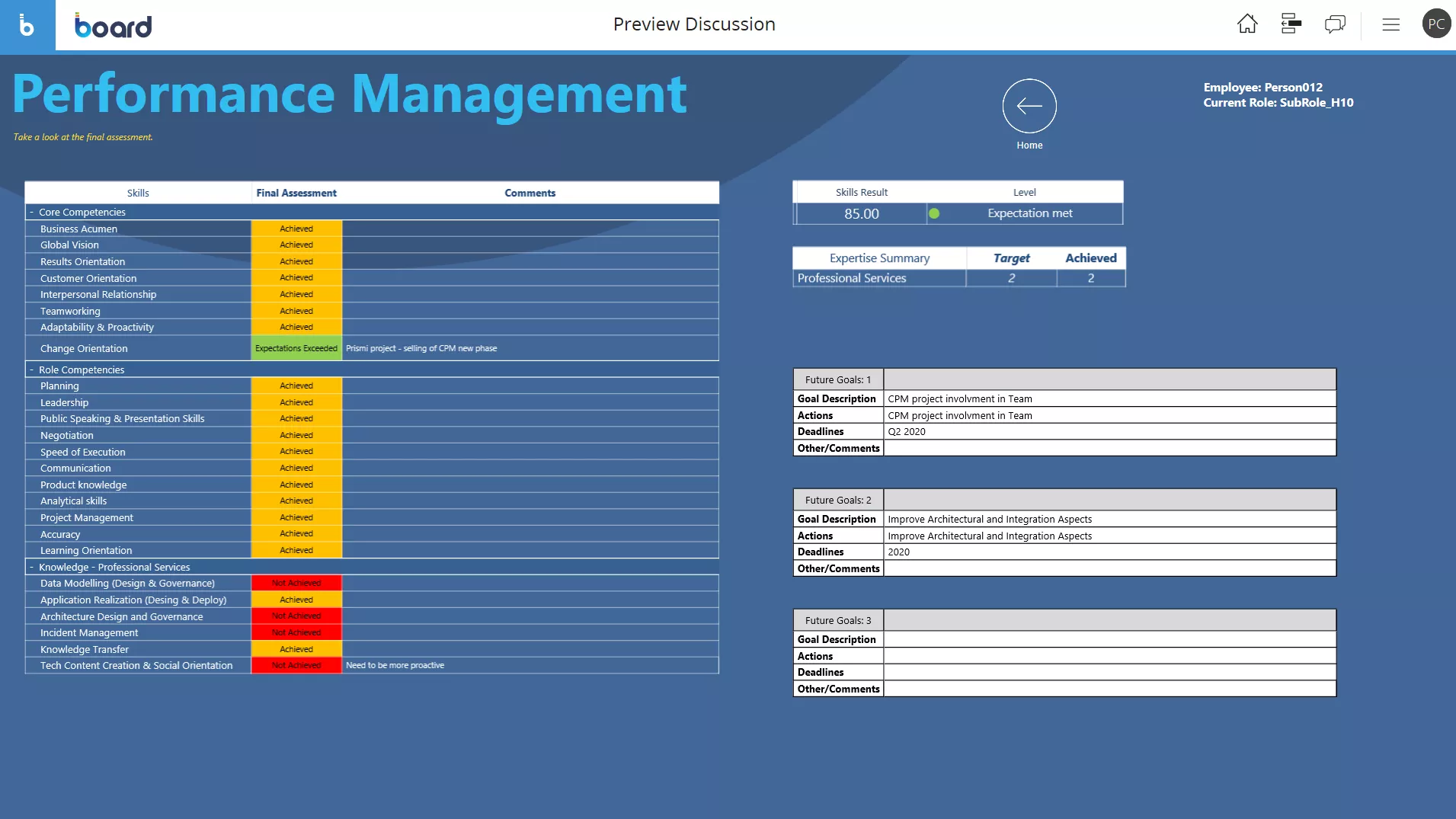The width and height of the screenshot is (1456, 819).
Task: Collapse the Role Competencies group
Action: tap(31, 370)
